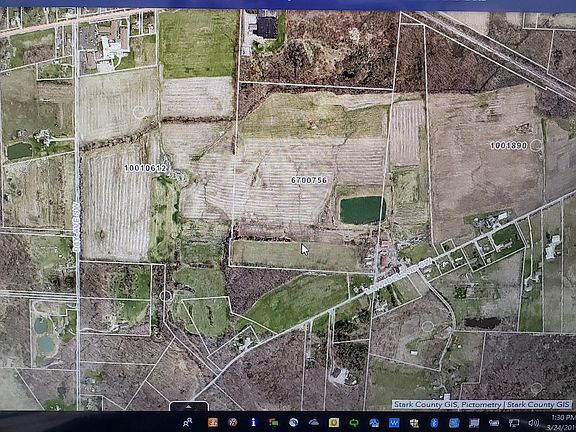
Task: Select parcel label 1001890
Action: (x=509, y=145)
